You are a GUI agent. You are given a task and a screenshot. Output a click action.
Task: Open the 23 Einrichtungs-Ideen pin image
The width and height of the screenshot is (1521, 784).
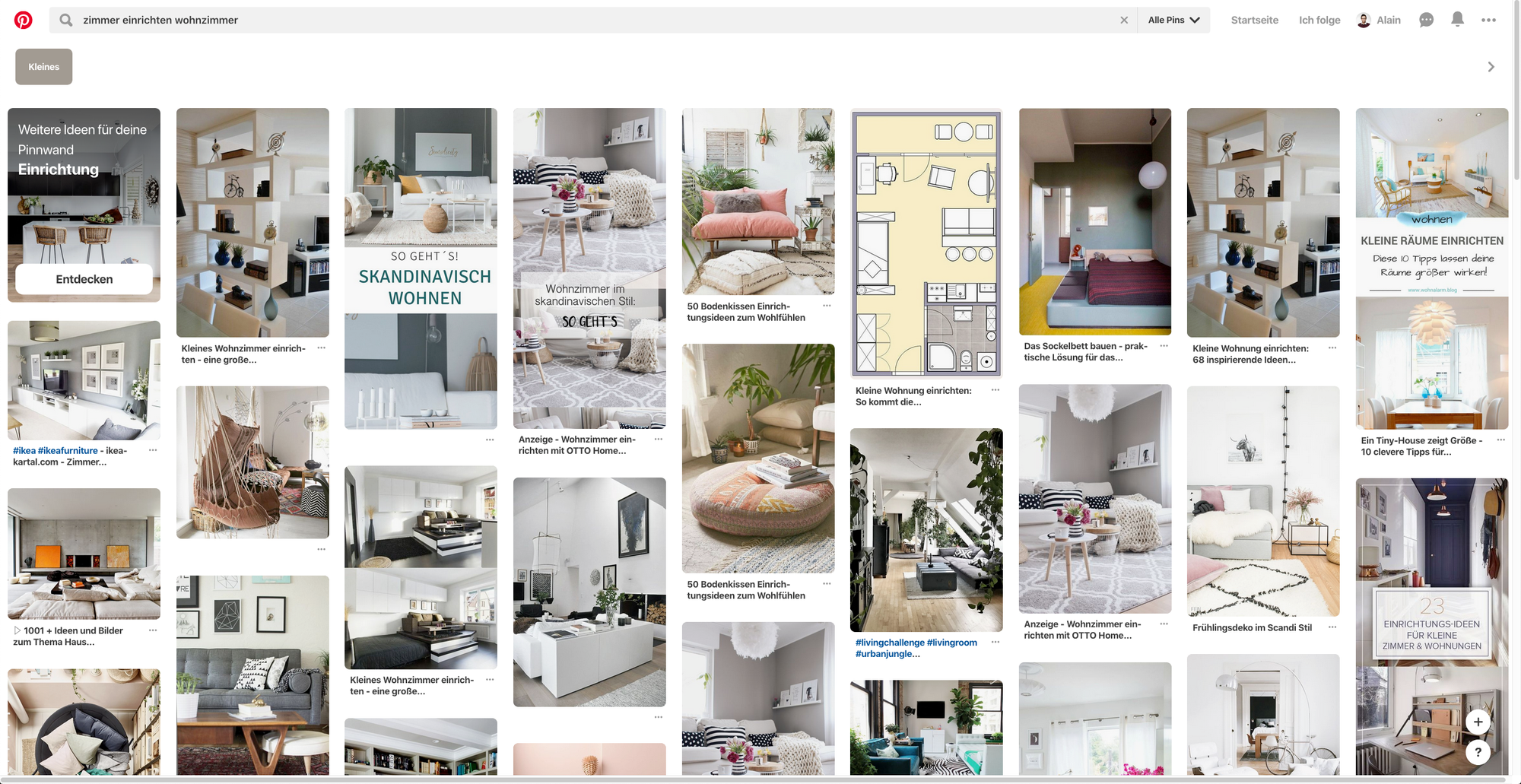click(x=1432, y=626)
